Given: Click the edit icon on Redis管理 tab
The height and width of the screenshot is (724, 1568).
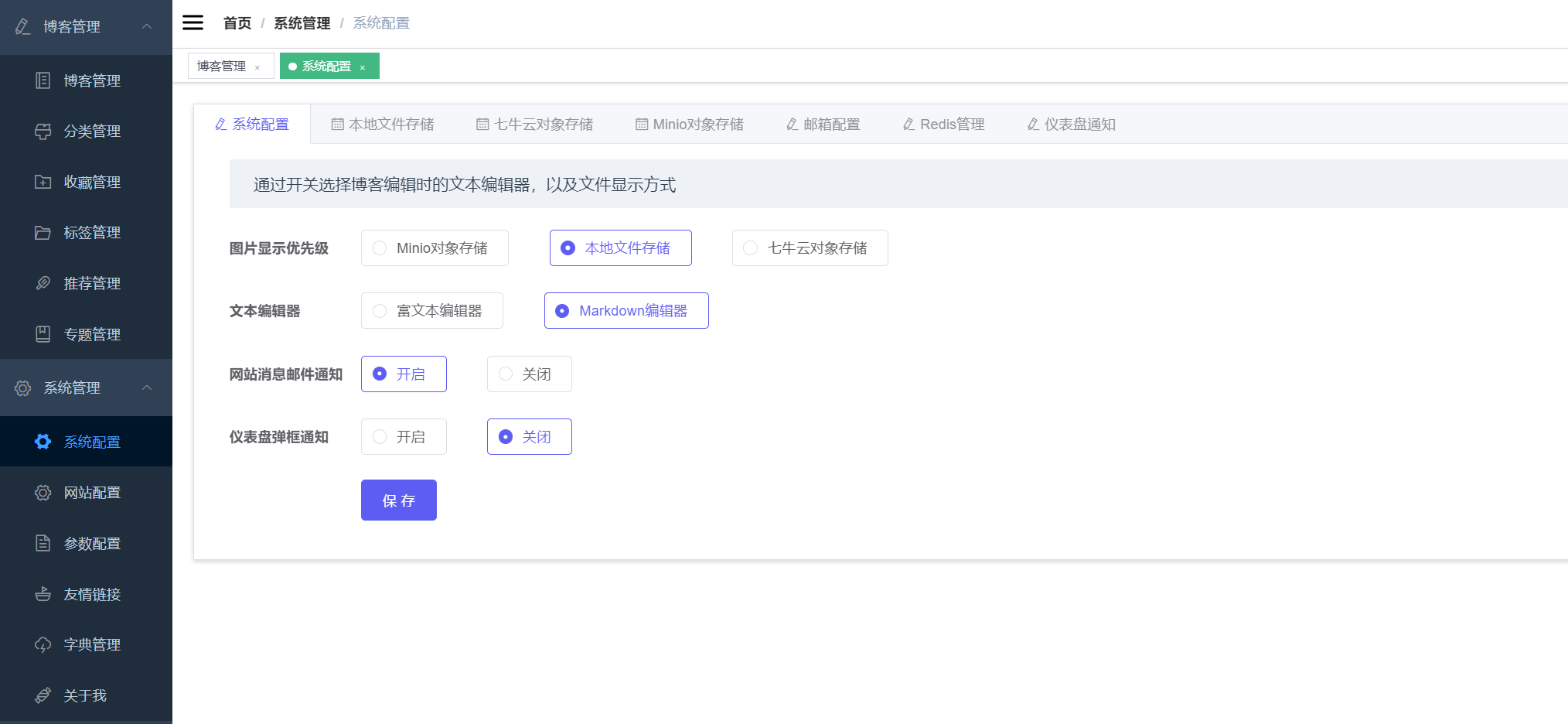Looking at the screenshot, I should pyautogui.click(x=909, y=125).
